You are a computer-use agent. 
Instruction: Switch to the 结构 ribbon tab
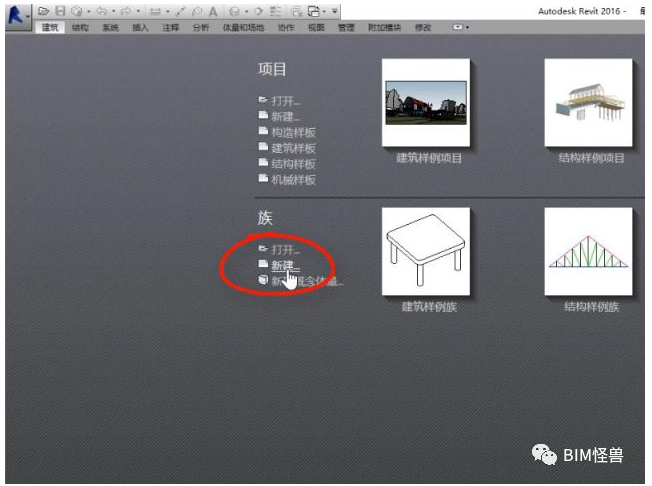[x=80, y=28]
